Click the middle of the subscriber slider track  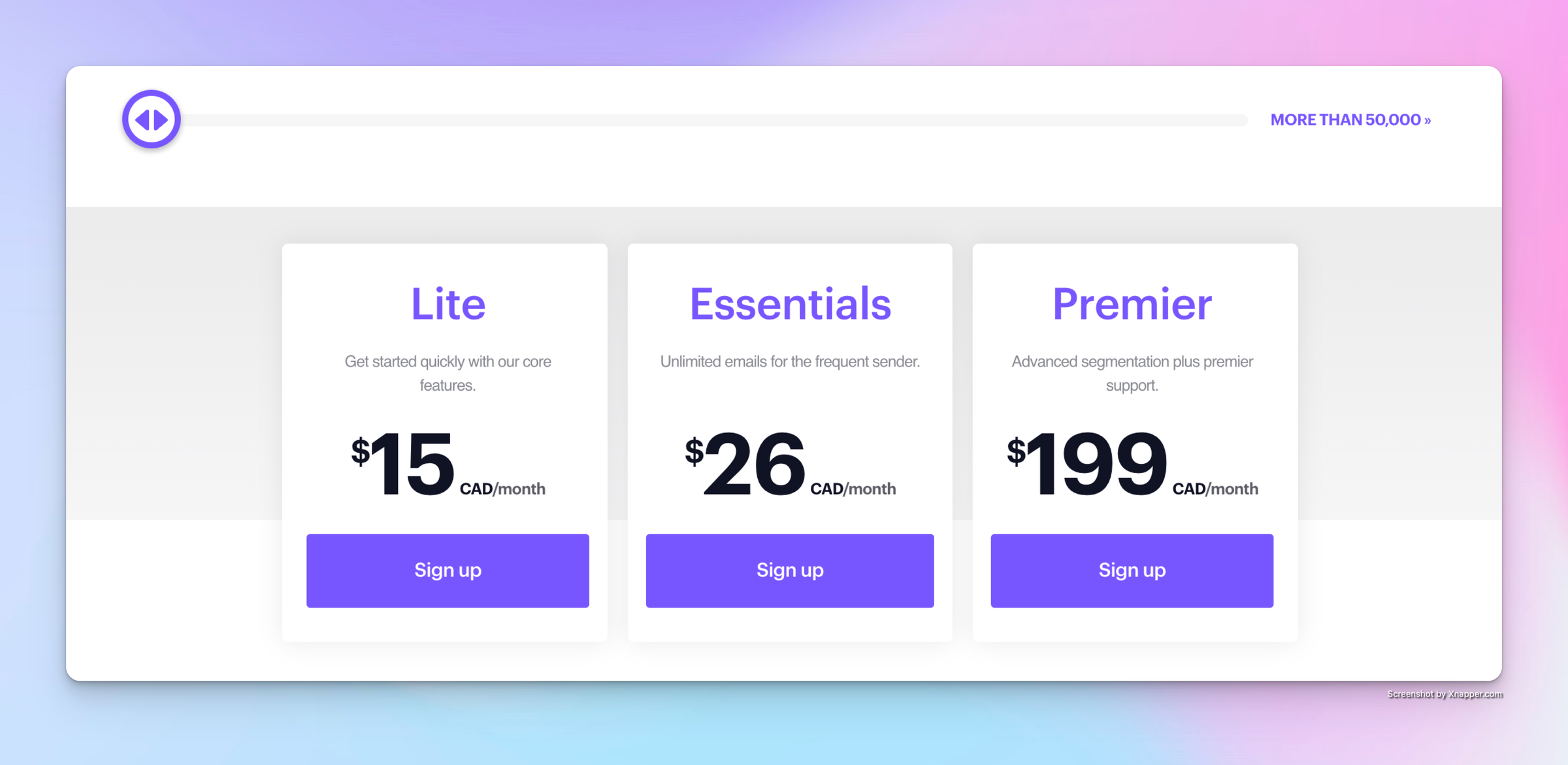[715, 120]
